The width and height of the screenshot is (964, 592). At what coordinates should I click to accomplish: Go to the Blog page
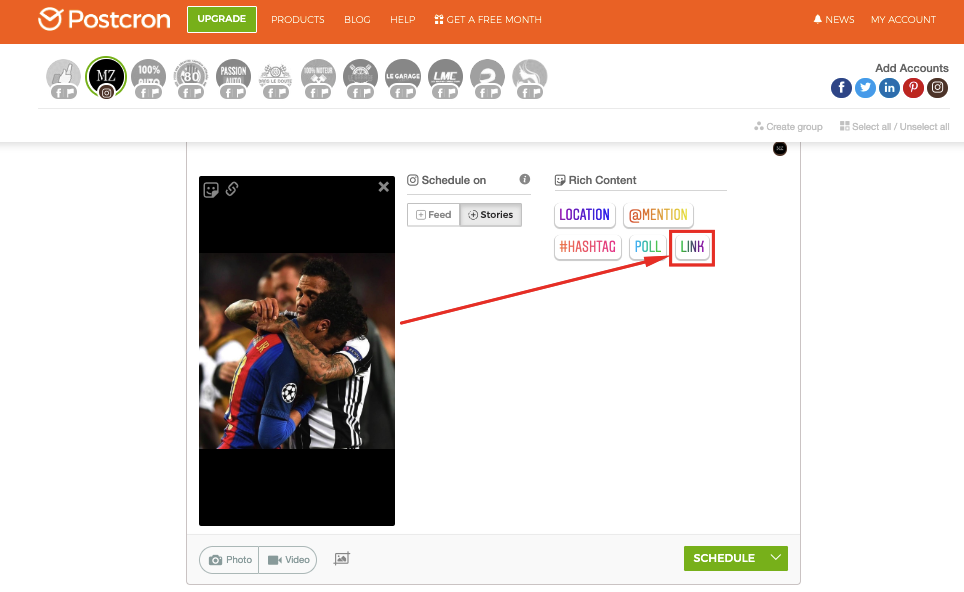tap(357, 19)
